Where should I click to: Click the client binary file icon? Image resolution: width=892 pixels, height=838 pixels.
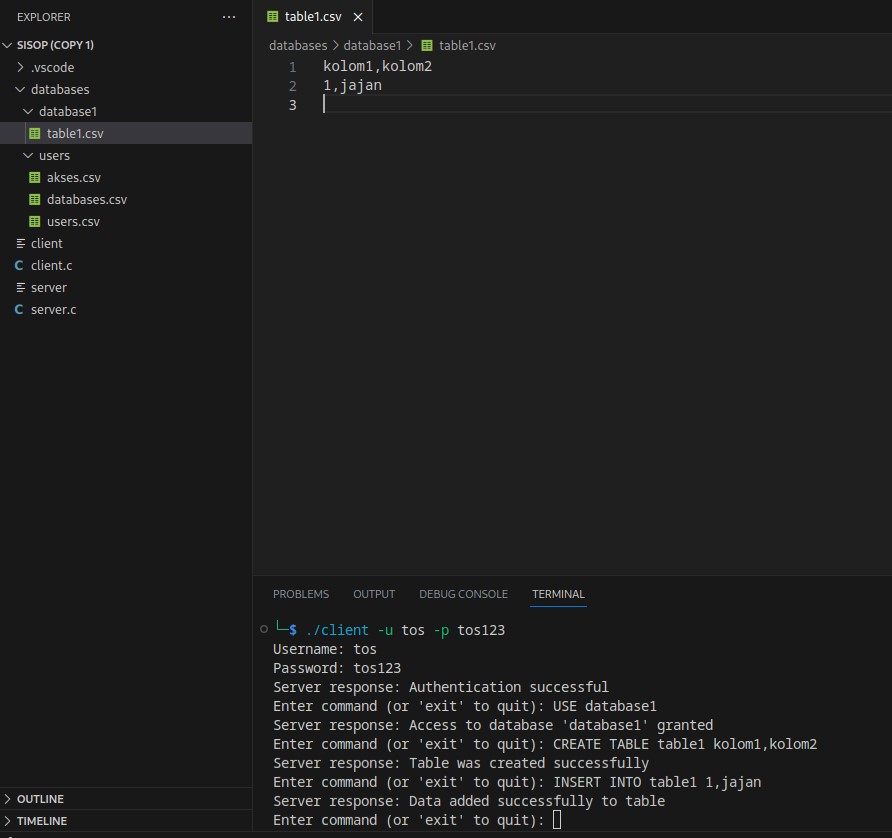tap(20, 243)
